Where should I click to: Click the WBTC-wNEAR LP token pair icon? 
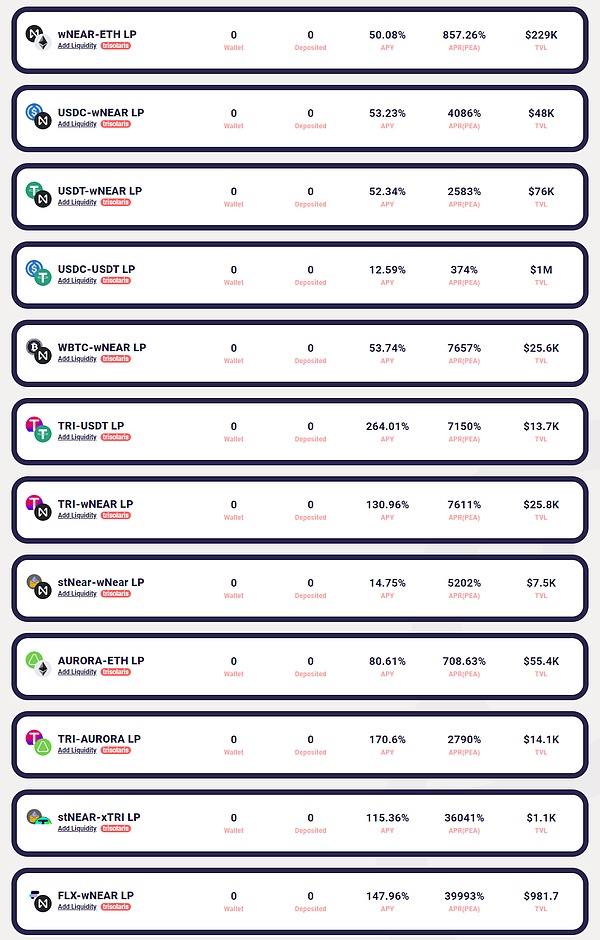click(38, 352)
